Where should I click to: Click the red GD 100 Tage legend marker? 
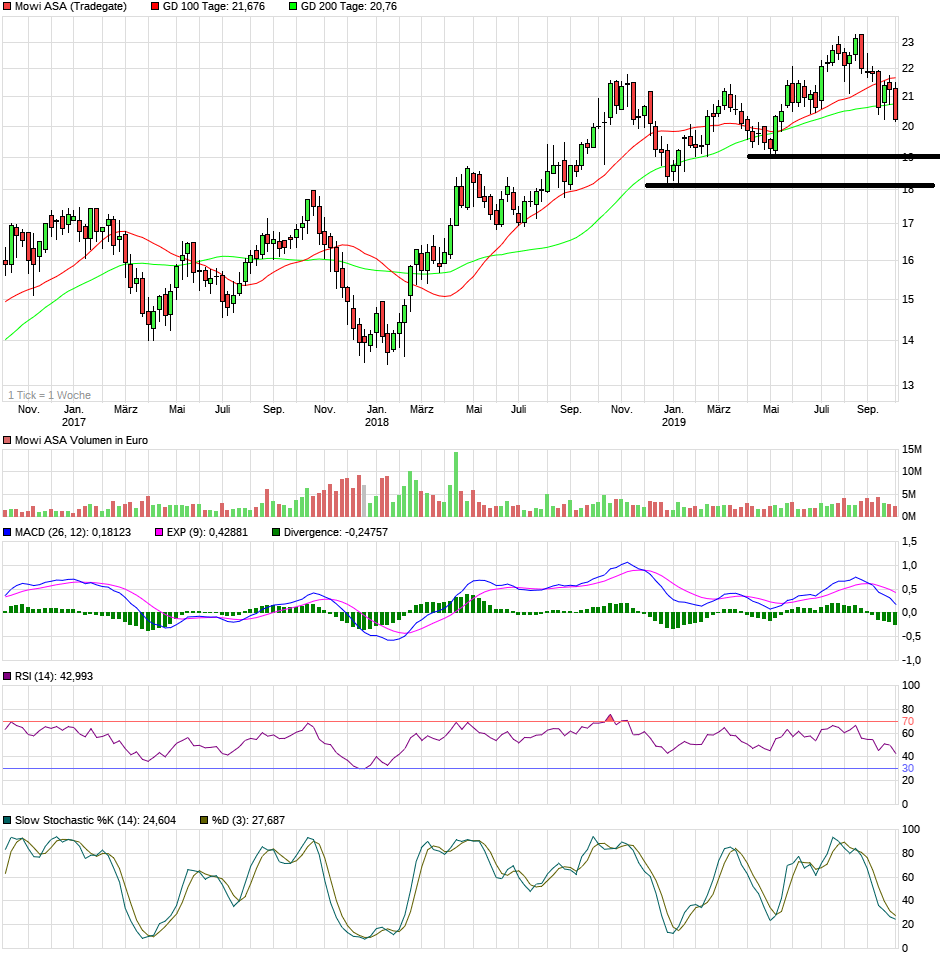coord(155,7)
